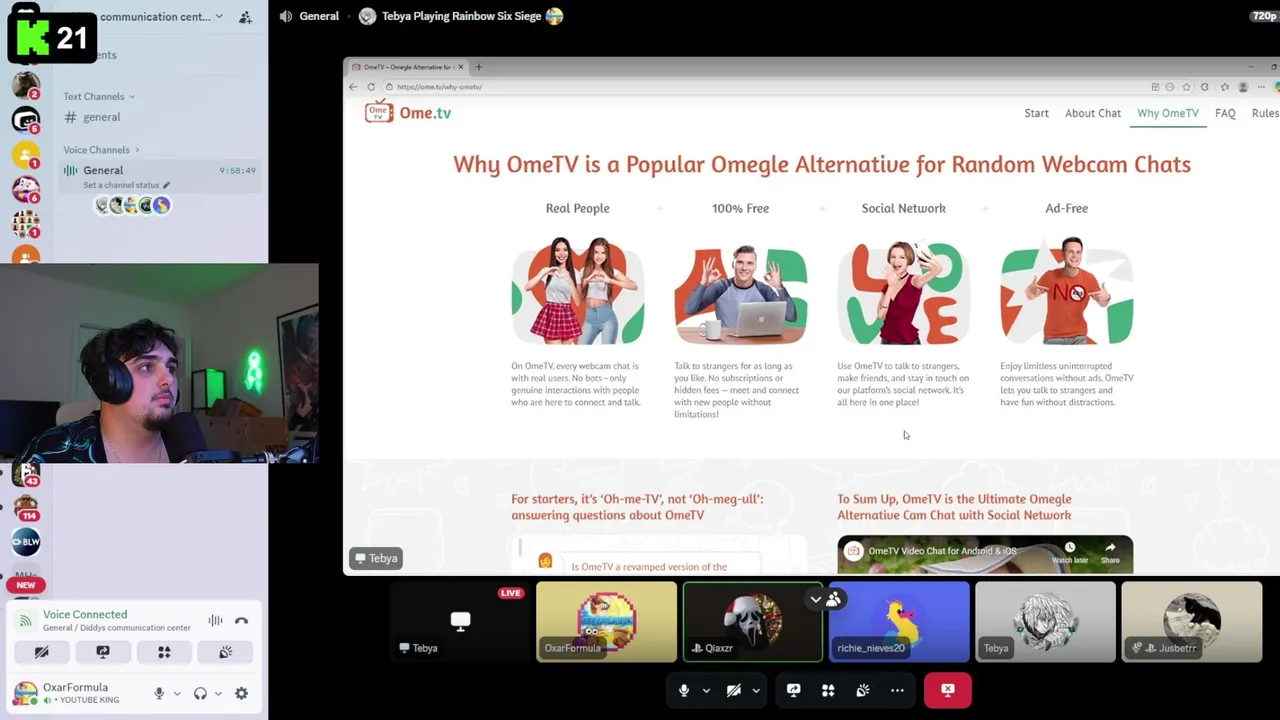
Task: Share screen from the call control bar
Action: point(793,690)
